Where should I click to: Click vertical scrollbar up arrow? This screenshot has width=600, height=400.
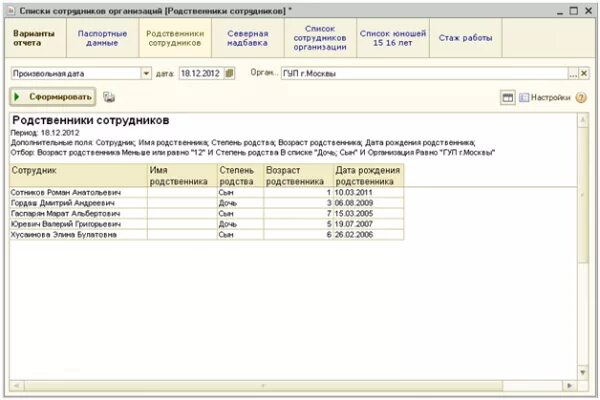(582, 121)
